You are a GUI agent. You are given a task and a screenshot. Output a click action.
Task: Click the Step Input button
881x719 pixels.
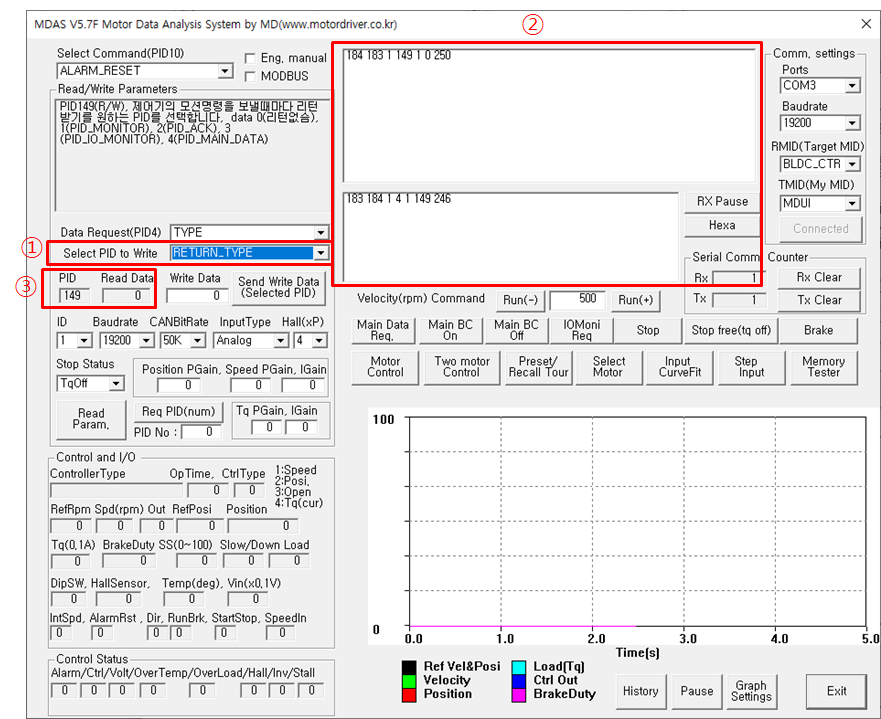click(751, 367)
